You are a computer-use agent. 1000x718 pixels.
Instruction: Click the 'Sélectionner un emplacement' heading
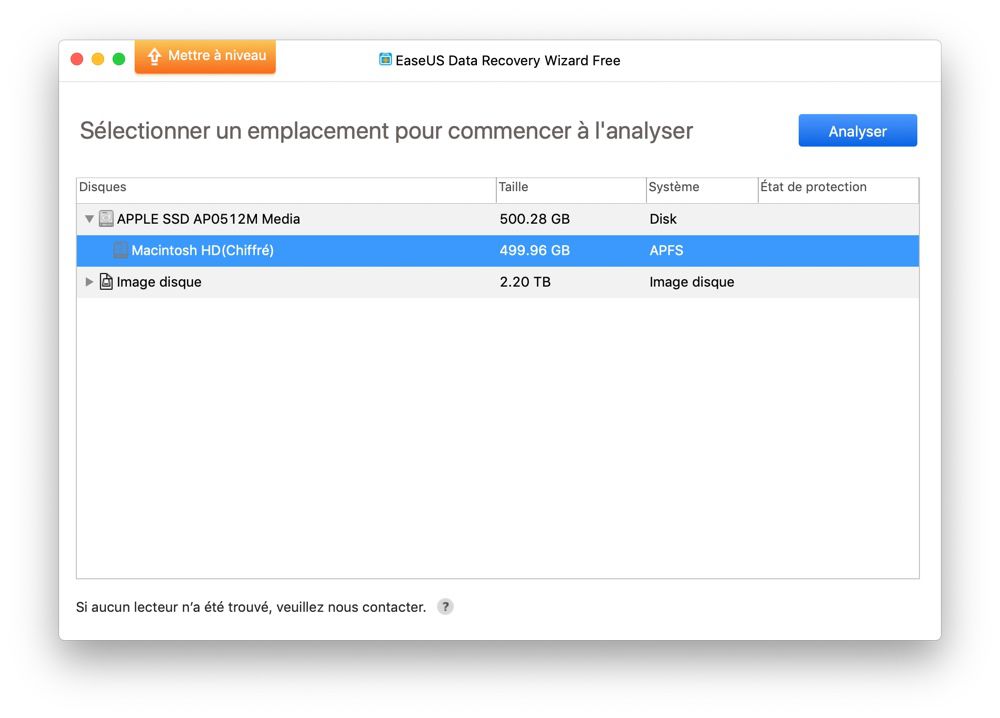(x=386, y=131)
